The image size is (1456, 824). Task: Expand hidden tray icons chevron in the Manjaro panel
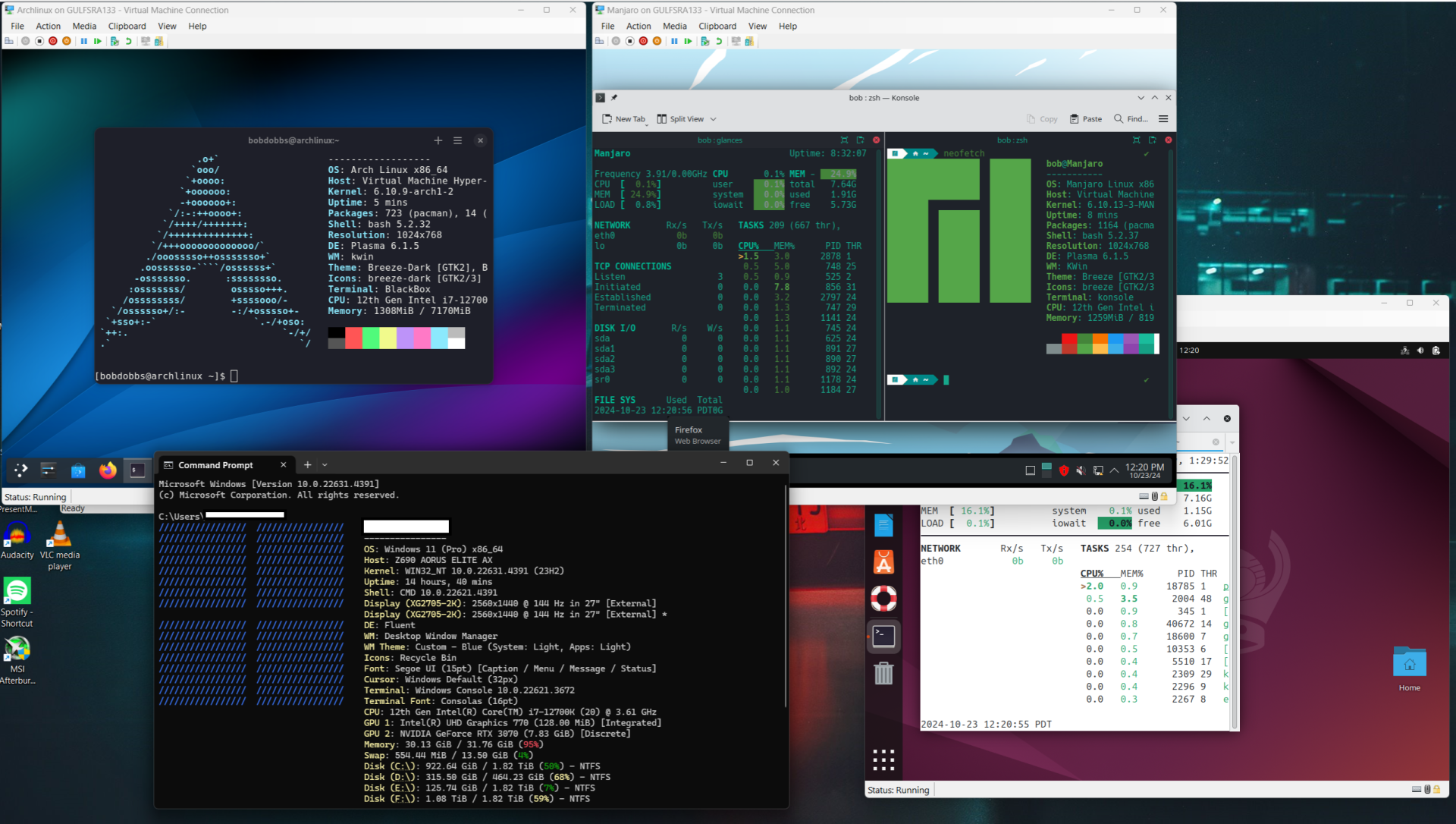1114,470
